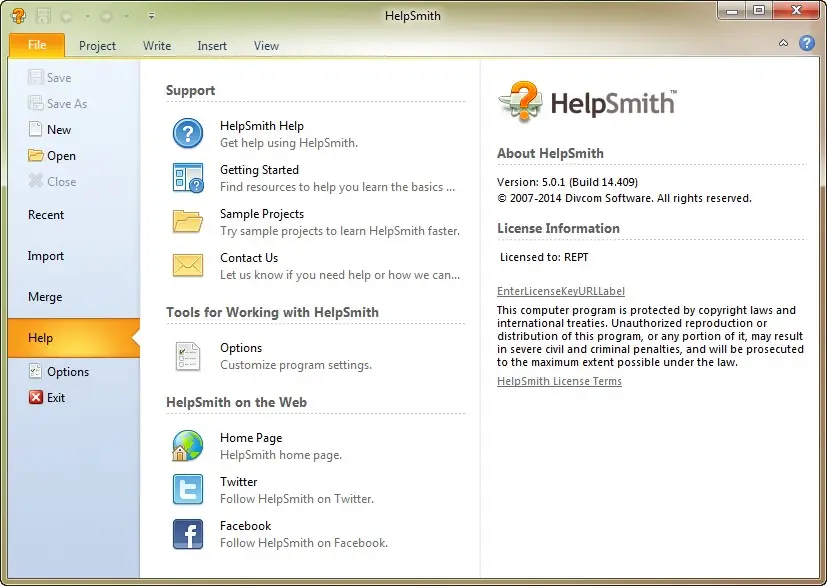Click the New label in the sidebar
This screenshot has height=586, width=827.
(59, 130)
